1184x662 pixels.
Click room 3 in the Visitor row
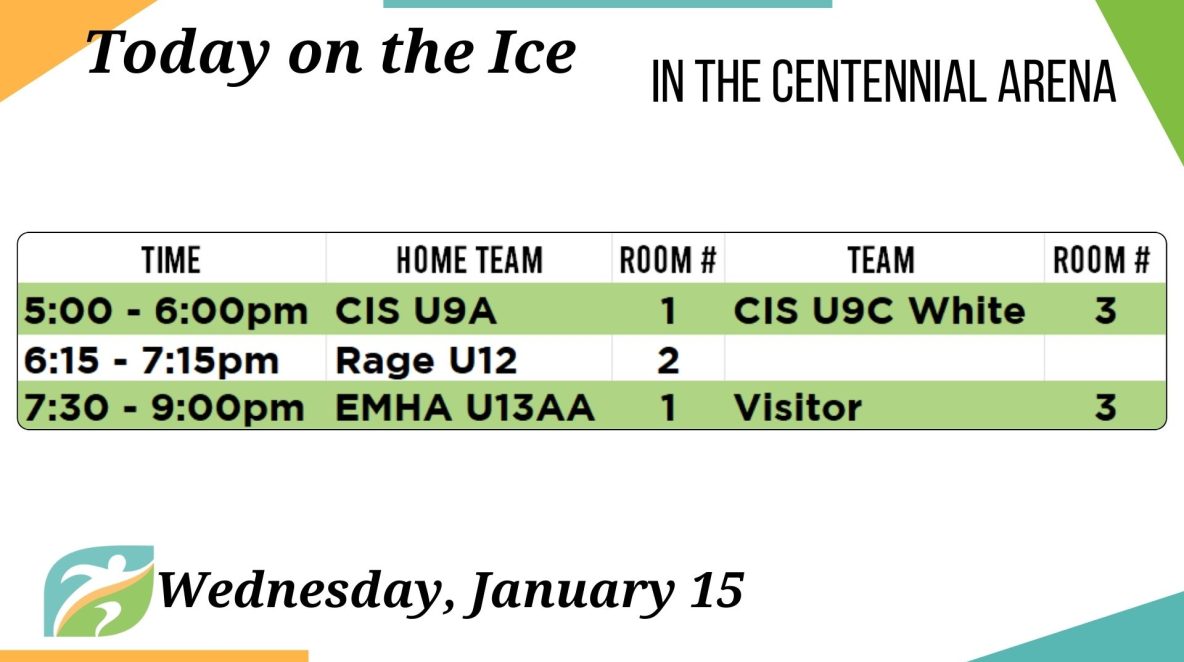click(x=1105, y=408)
